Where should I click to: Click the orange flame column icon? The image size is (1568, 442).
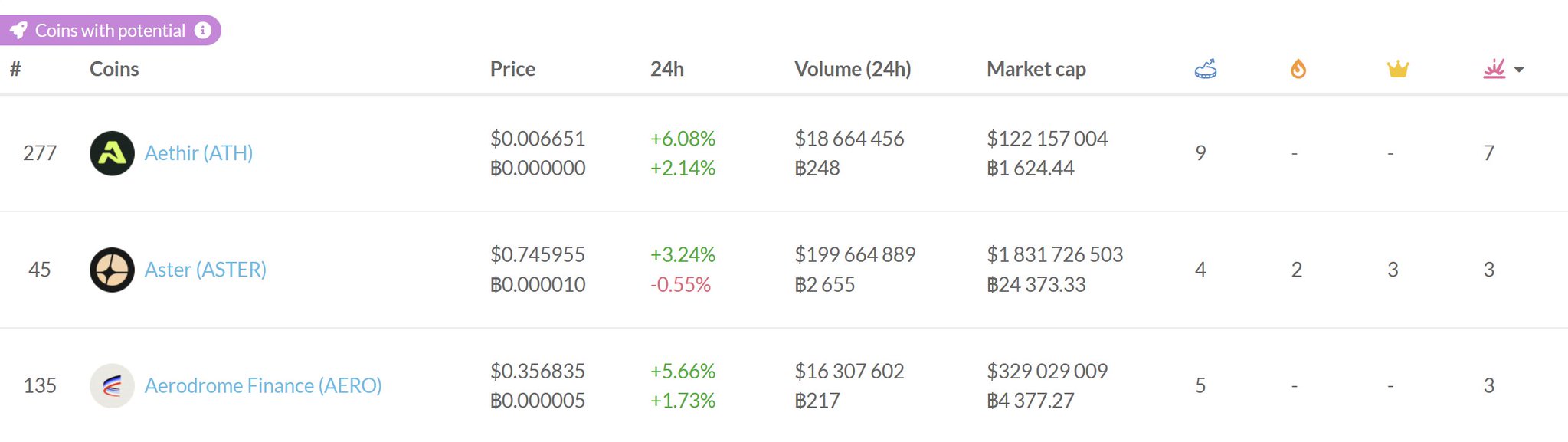(x=1298, y=69)
